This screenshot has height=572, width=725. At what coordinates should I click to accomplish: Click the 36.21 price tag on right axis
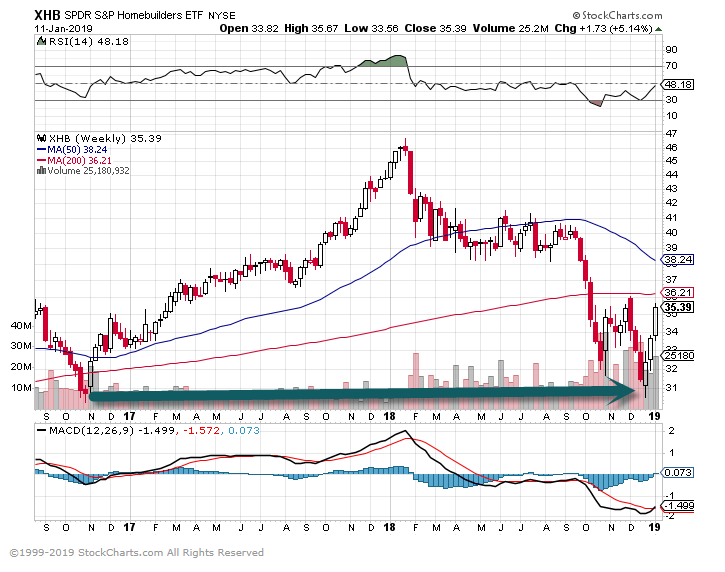coord(678,292)
